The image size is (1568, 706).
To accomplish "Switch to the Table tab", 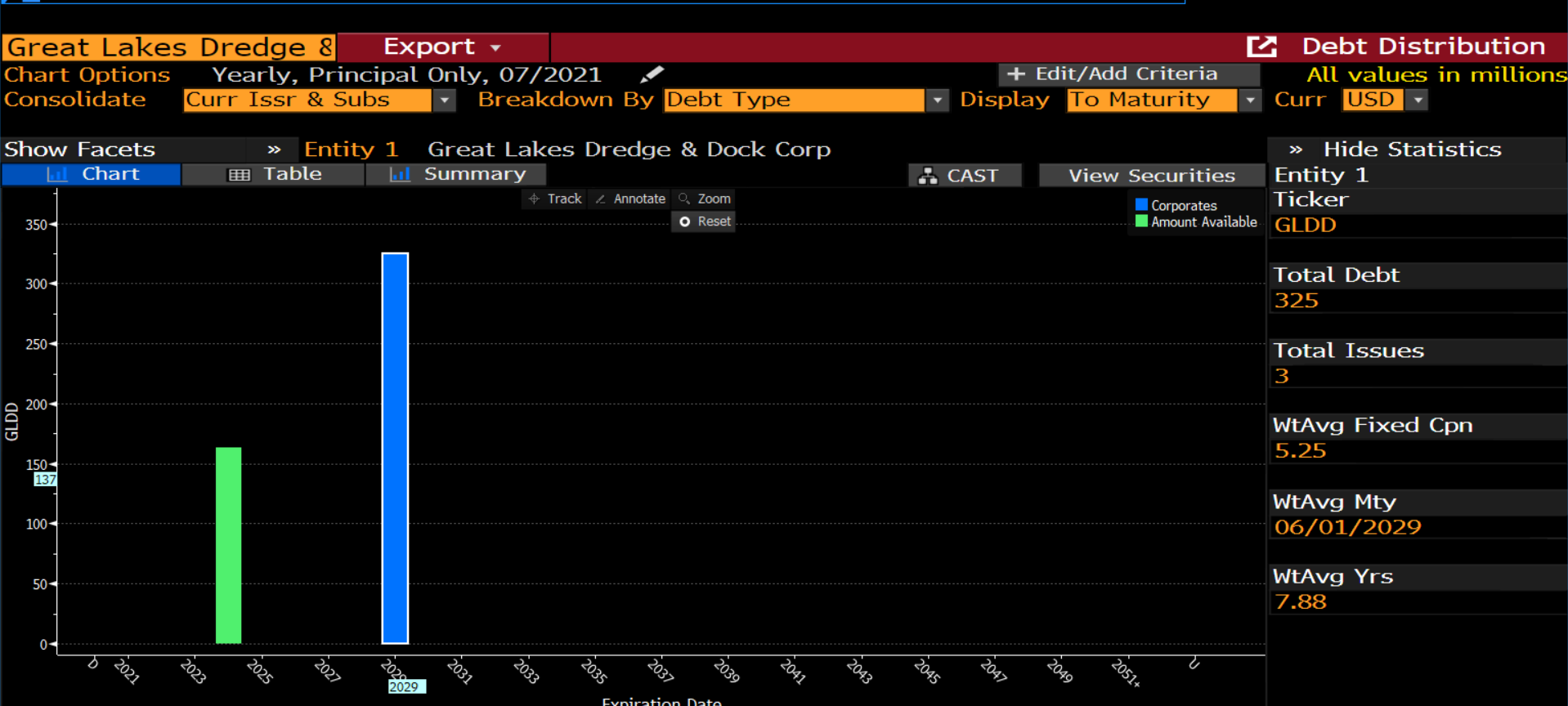I will (274, 174).
